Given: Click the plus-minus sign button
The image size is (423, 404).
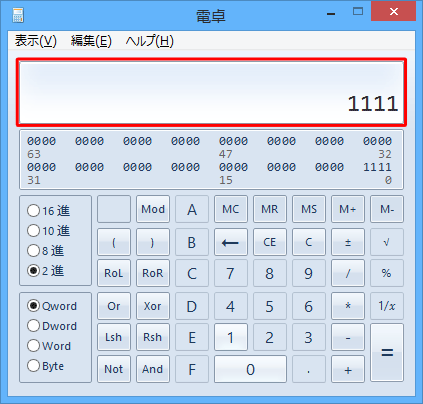Looking at the screenshot, I should point(348,242).
